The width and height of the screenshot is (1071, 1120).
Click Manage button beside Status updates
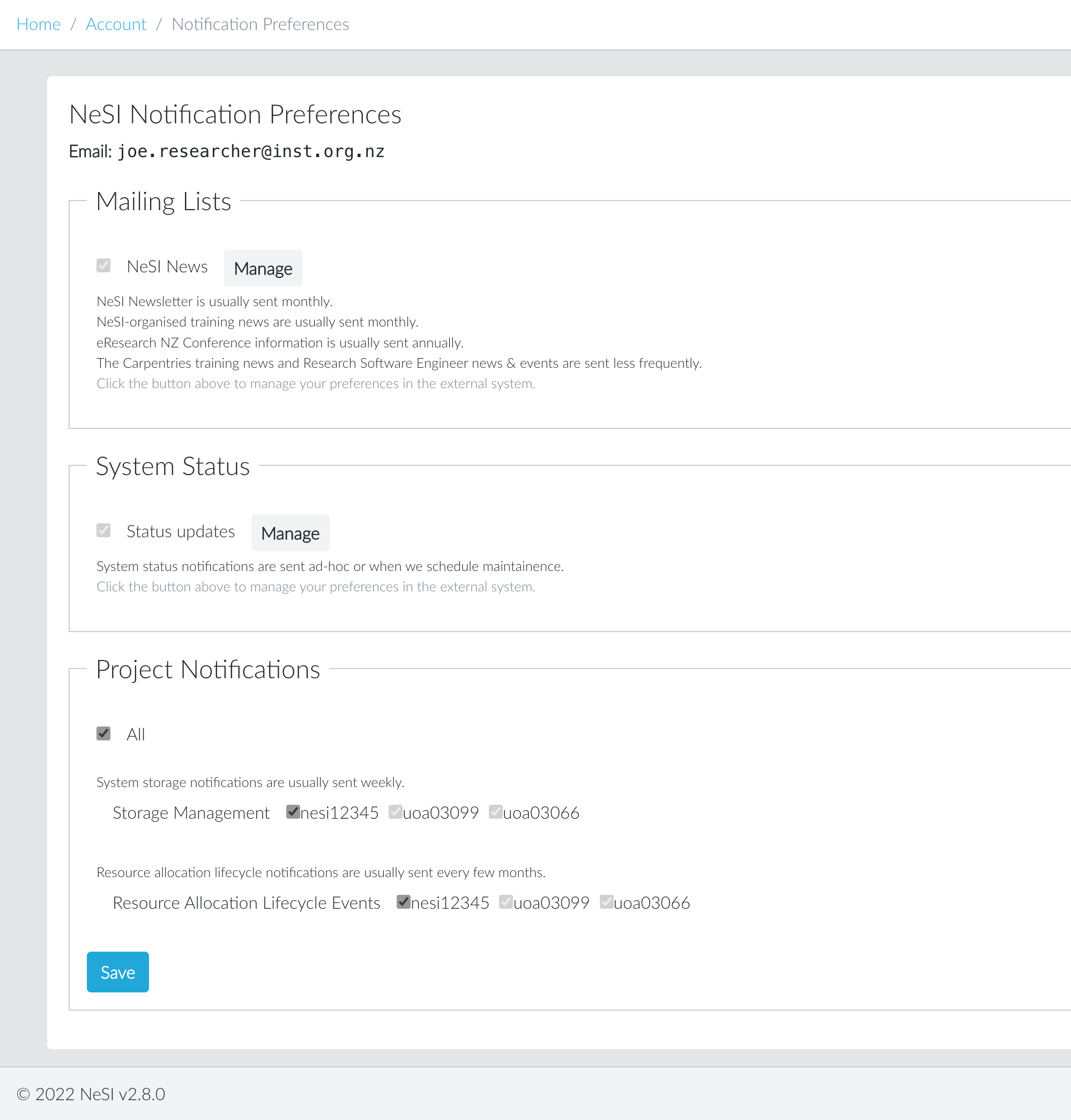290,533
